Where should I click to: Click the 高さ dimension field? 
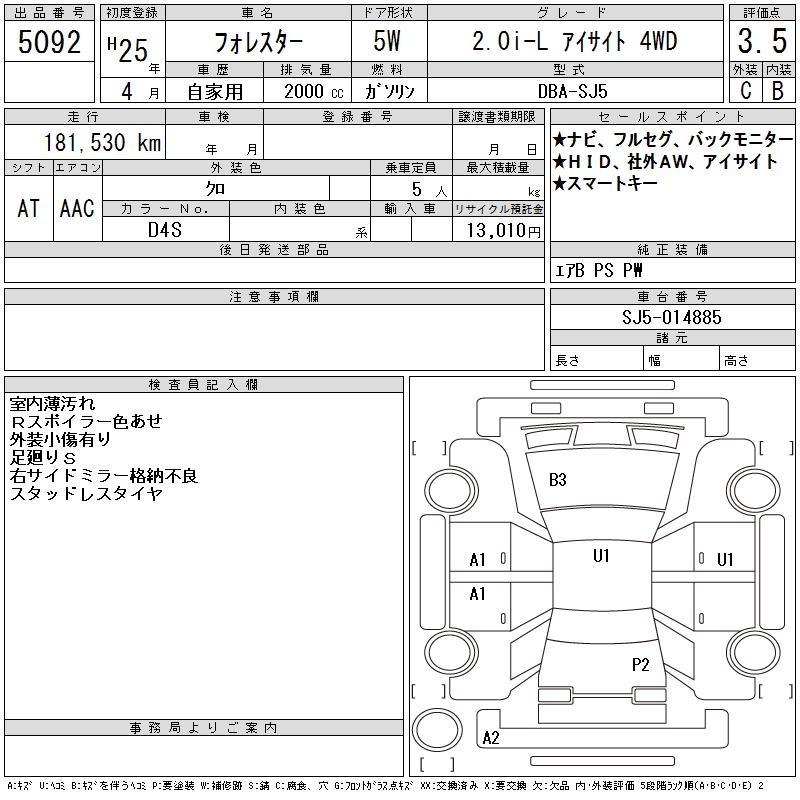[758, 360]
